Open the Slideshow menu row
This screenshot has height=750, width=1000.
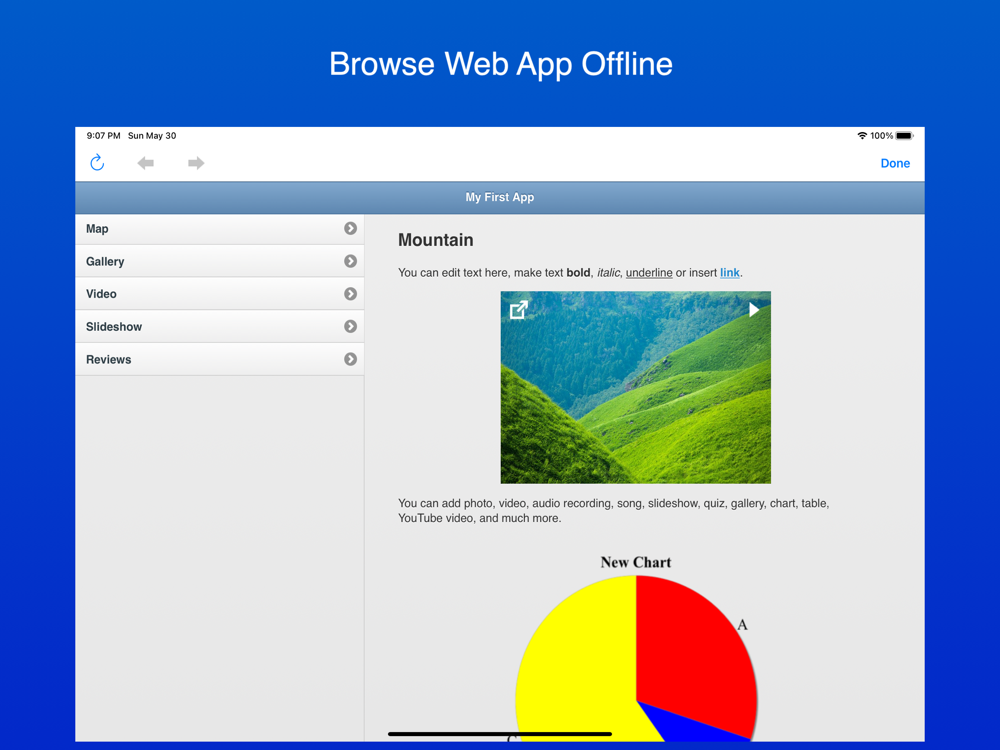tap(219, 327)
